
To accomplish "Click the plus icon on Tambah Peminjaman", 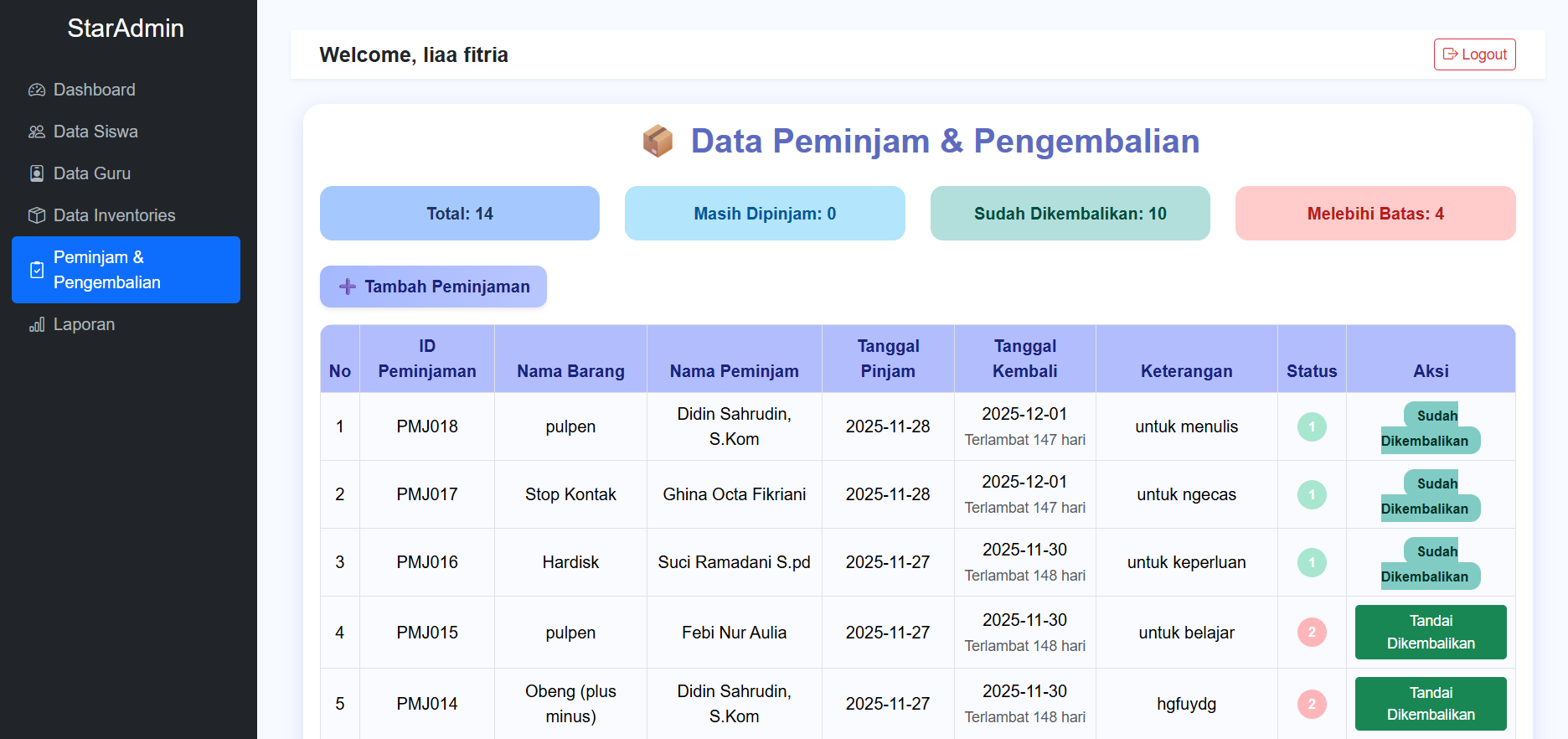I will tap(348, 287).
